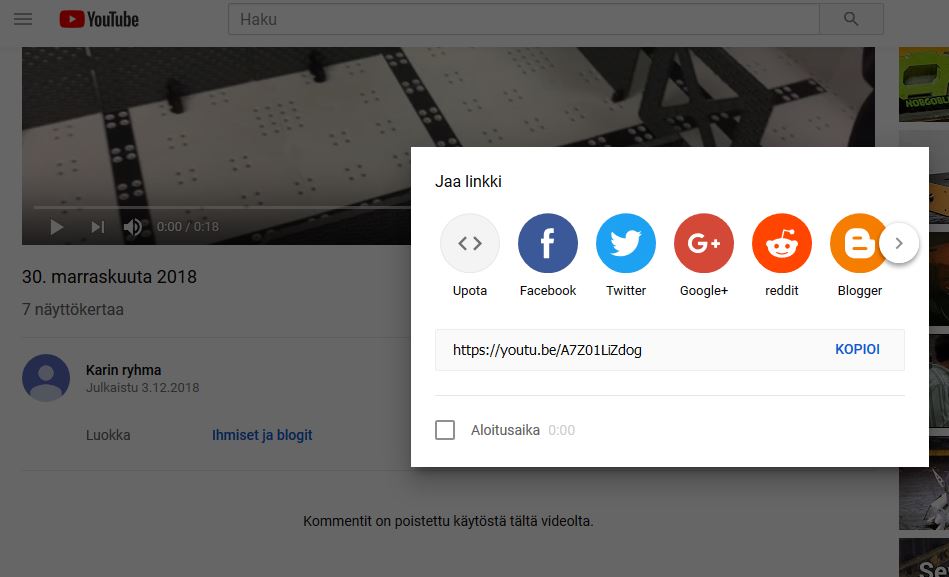Click the Karin ryhma channel avatar
This screenshot has height=577, width=949.
(x=46, y=378)
